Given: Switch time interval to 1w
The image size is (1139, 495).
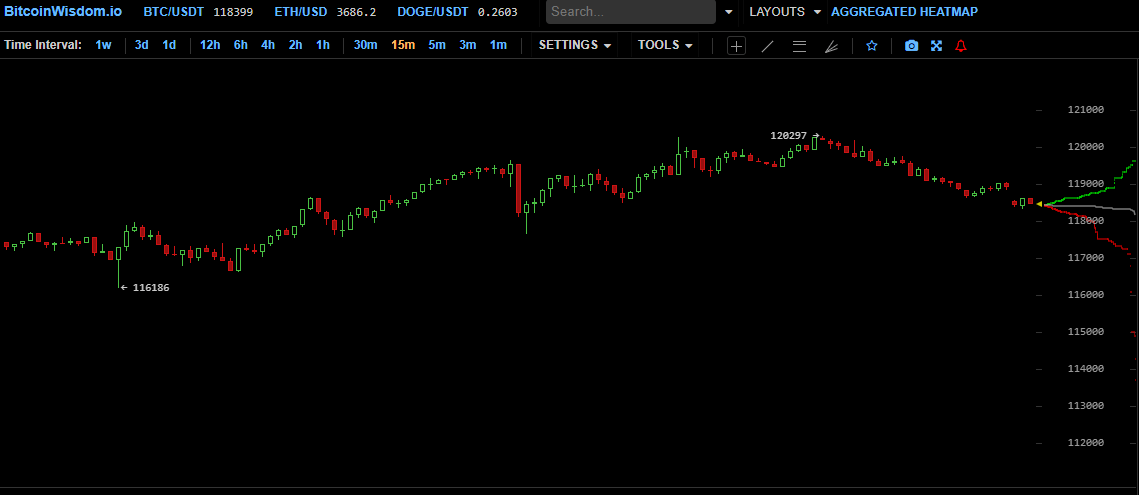Looking at the screenshot, I should coord(104,45).
